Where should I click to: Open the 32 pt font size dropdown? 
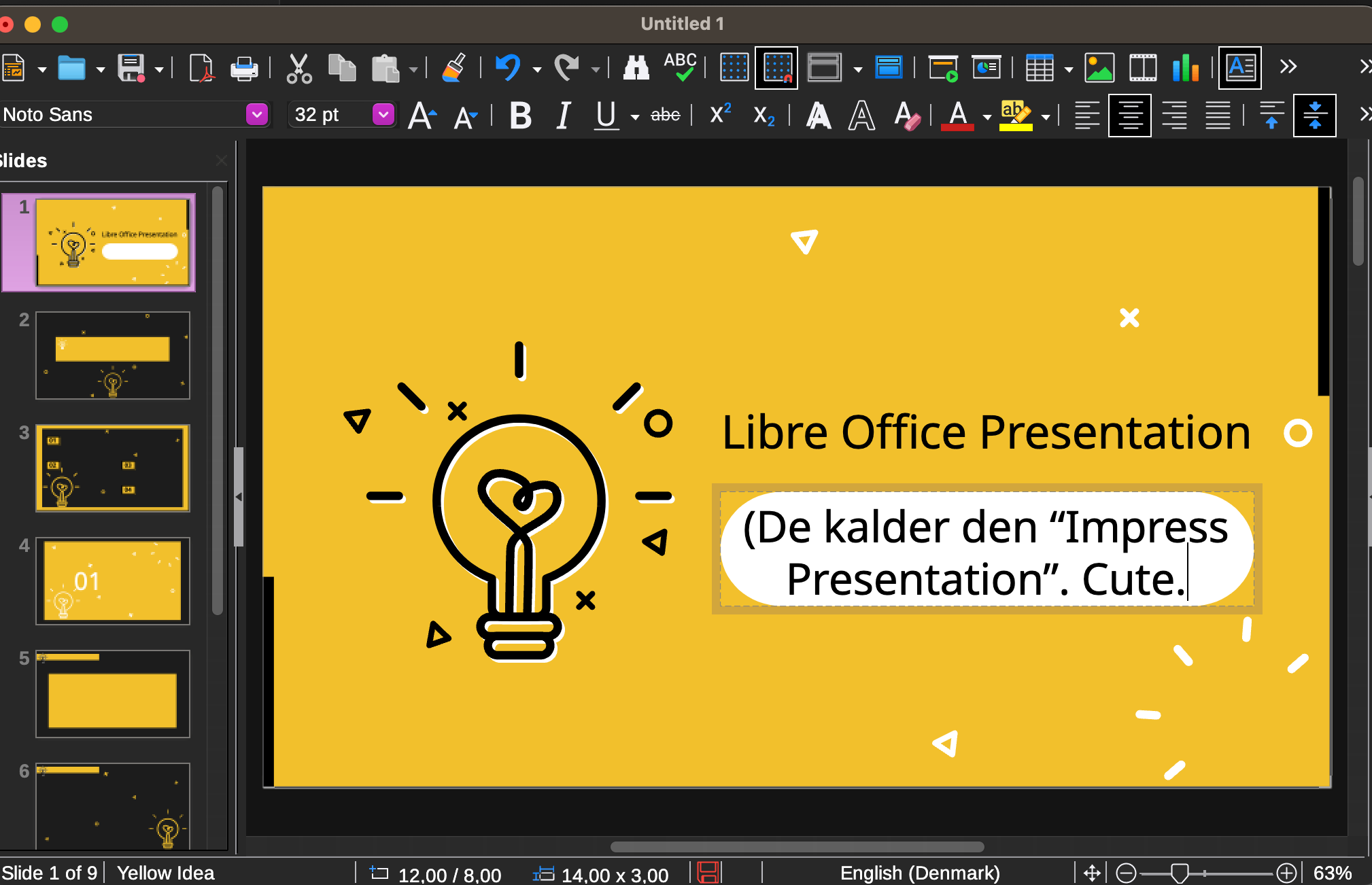[383, 115]
